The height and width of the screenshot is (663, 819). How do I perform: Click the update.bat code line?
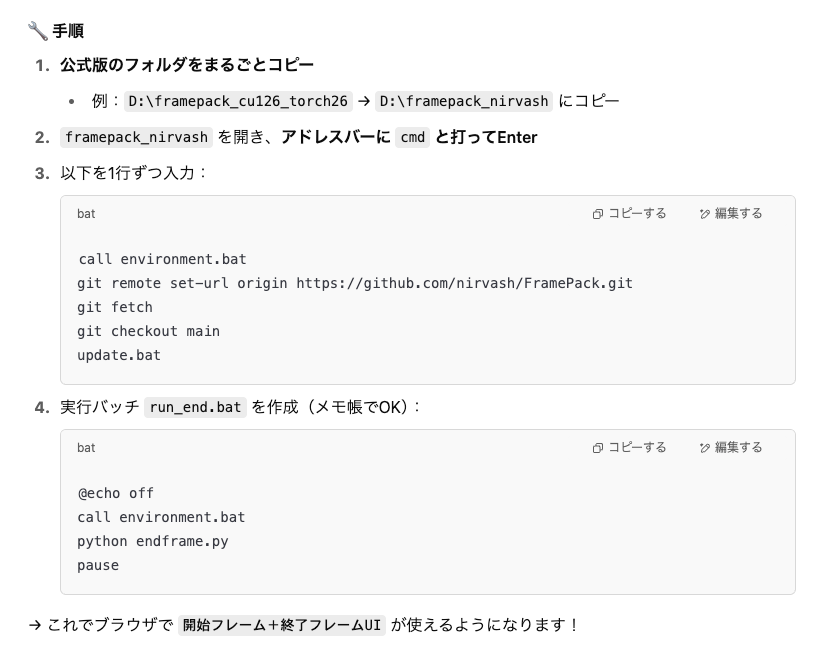click(x=119, y=355)
